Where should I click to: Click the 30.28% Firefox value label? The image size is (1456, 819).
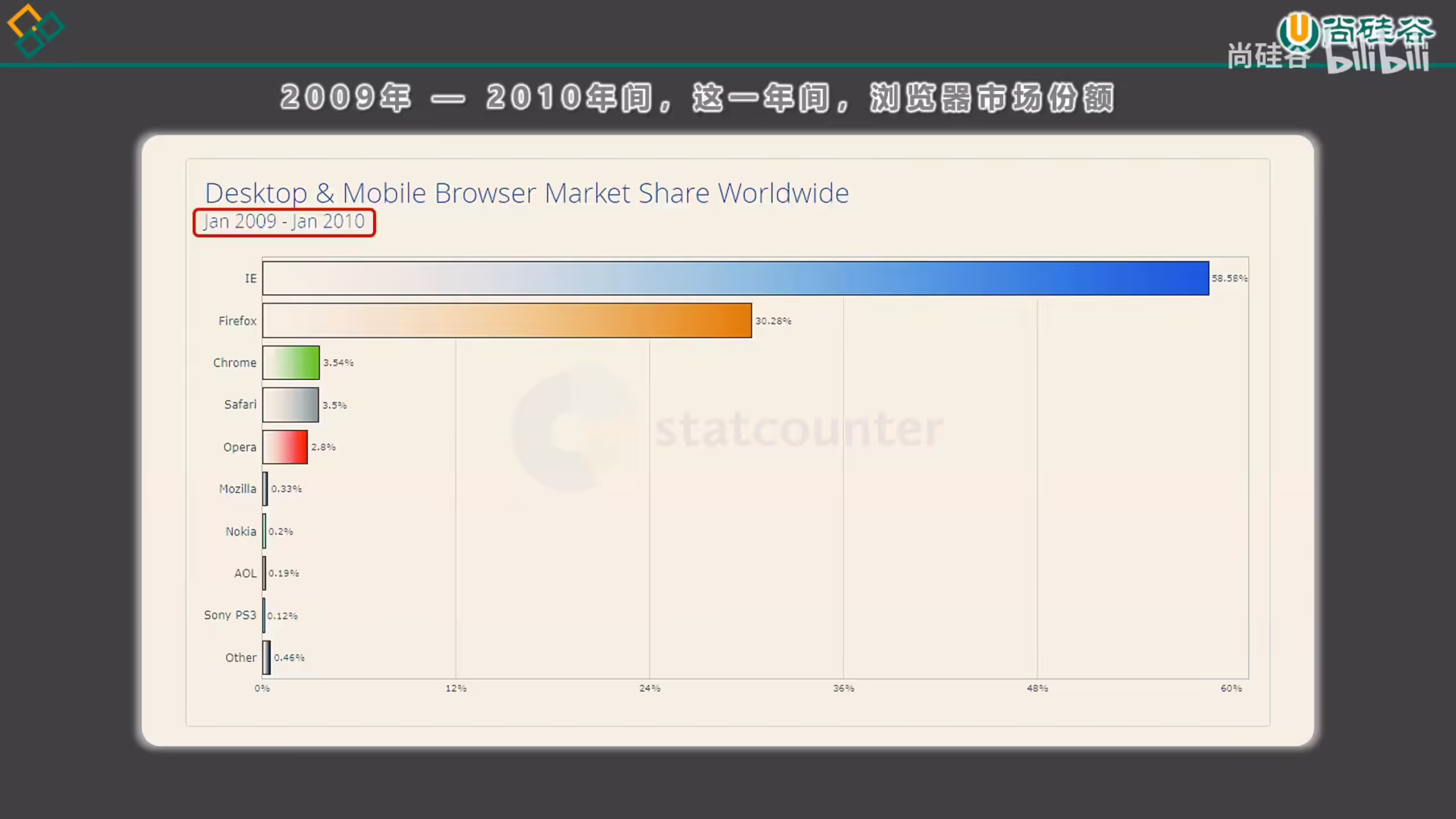pos(773,321)
